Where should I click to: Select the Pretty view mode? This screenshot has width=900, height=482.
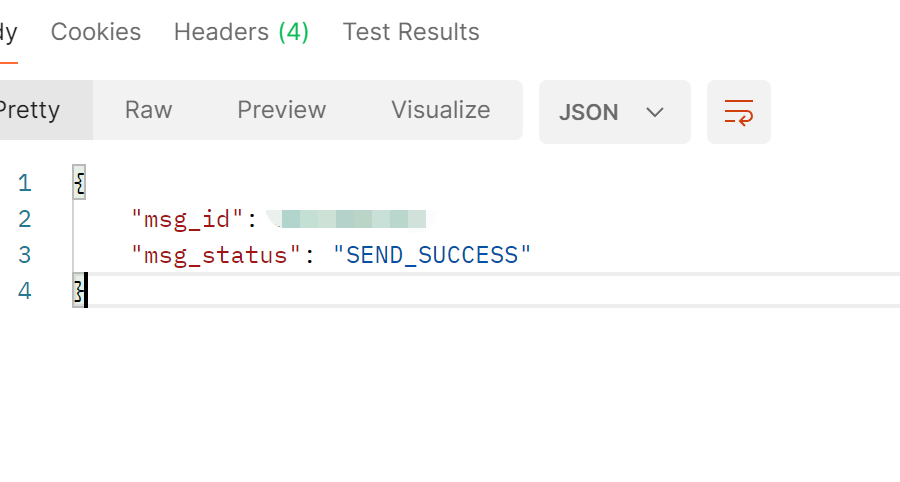30,110
